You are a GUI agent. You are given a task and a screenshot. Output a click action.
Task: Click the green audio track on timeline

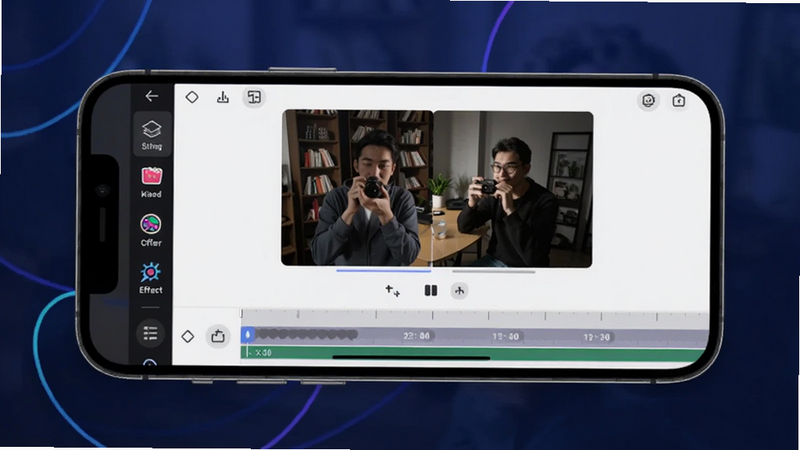[474, 354]
